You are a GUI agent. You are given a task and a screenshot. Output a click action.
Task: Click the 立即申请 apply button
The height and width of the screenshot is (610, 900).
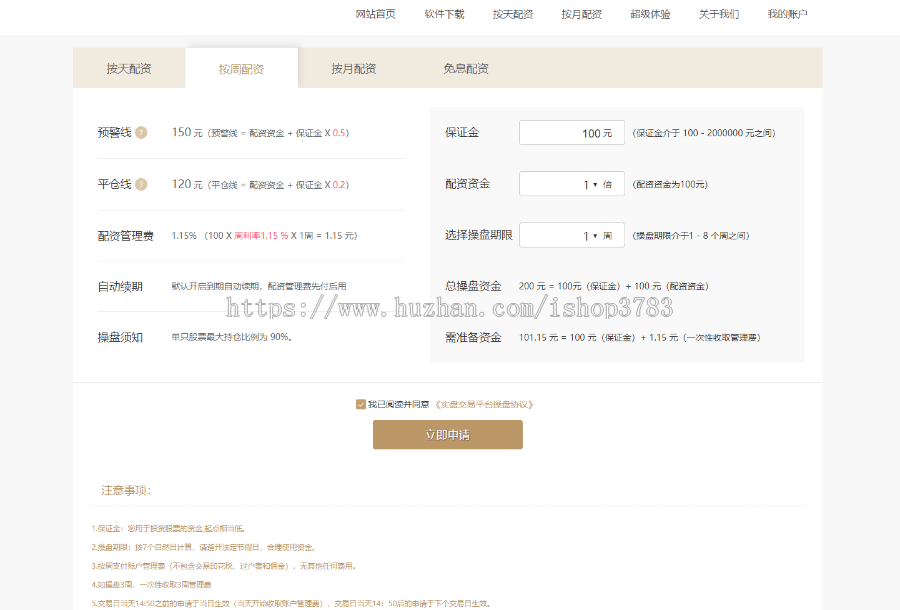point(447,434)
